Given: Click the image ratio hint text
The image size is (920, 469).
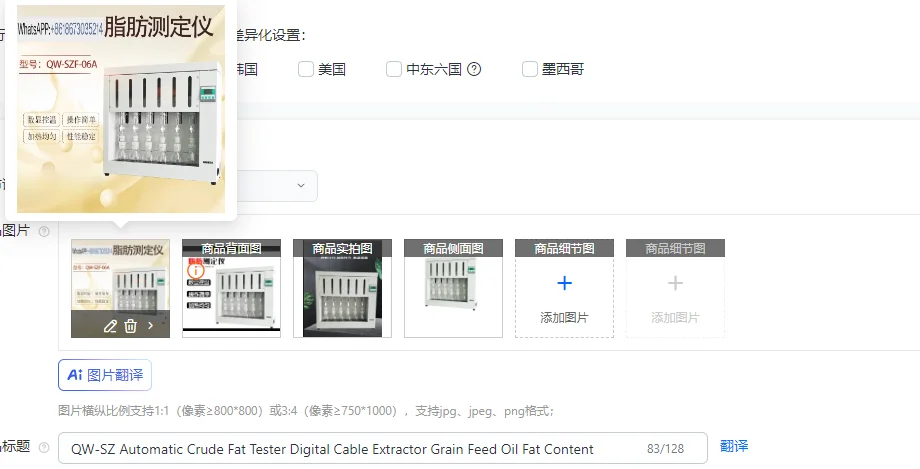Looking at the screenshot, I should (x=306, y=411).
